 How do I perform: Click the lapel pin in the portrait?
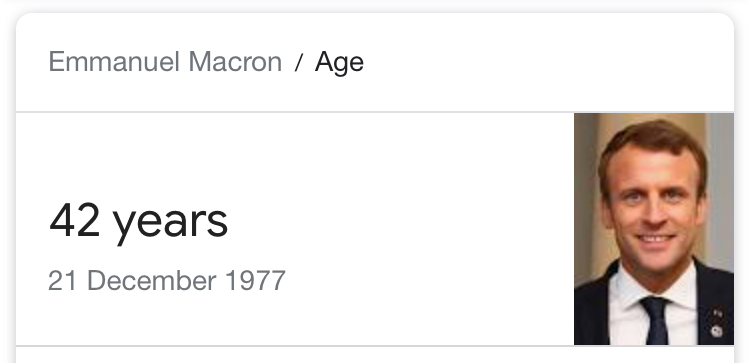click(716, 330)
